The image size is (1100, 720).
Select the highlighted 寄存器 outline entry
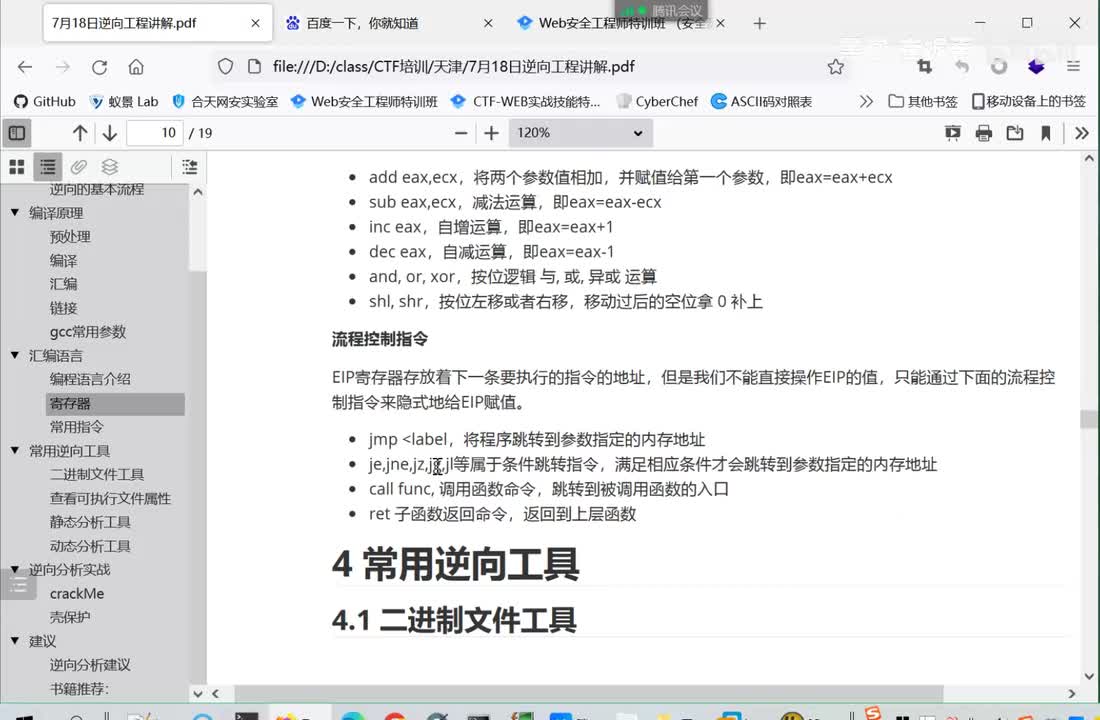click(x=116, y=404)
